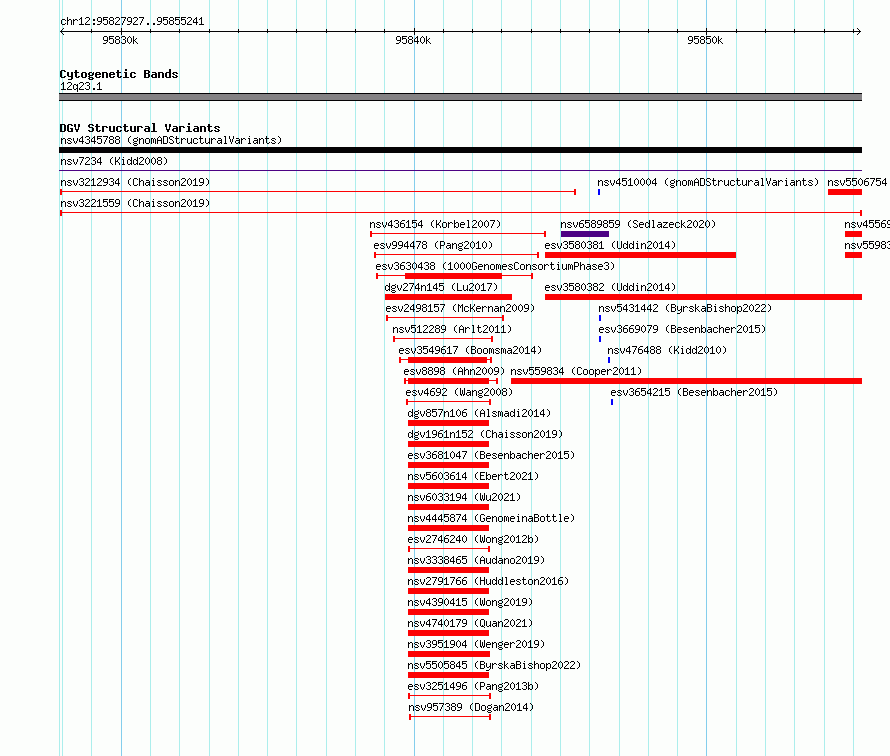This screenshot has width=890, height=756.
Task: Open esv3681047 (Besenbacher2015) label
Action: 491,455
